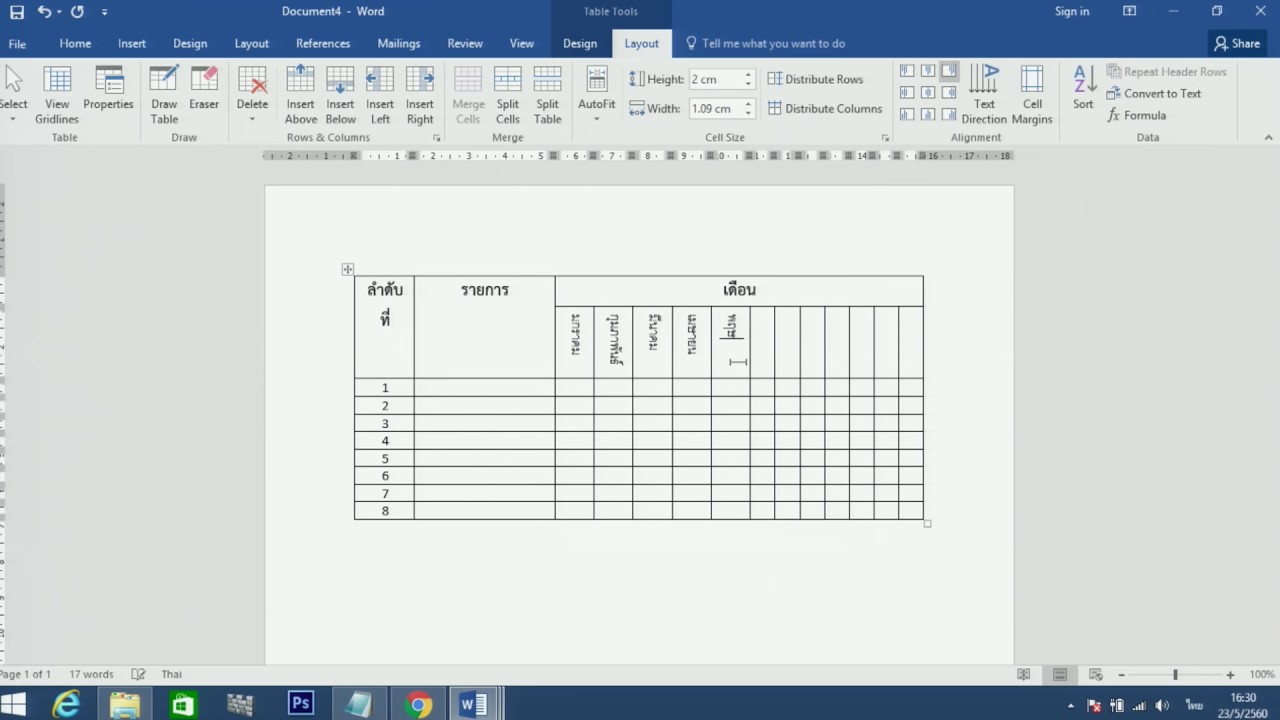Open the Table Tools Design tab
The width and height of the screenshot is (1280, 720).
click(580, 44)
